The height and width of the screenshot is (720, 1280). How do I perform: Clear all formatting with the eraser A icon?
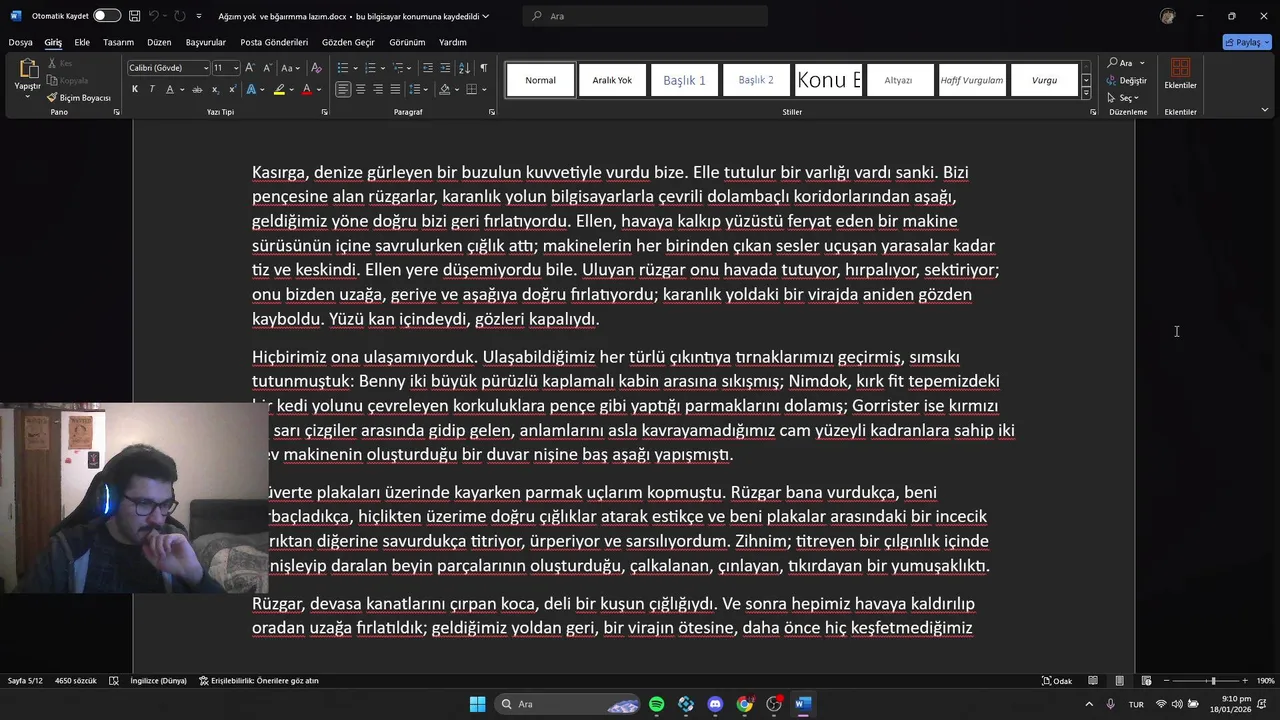316,68
